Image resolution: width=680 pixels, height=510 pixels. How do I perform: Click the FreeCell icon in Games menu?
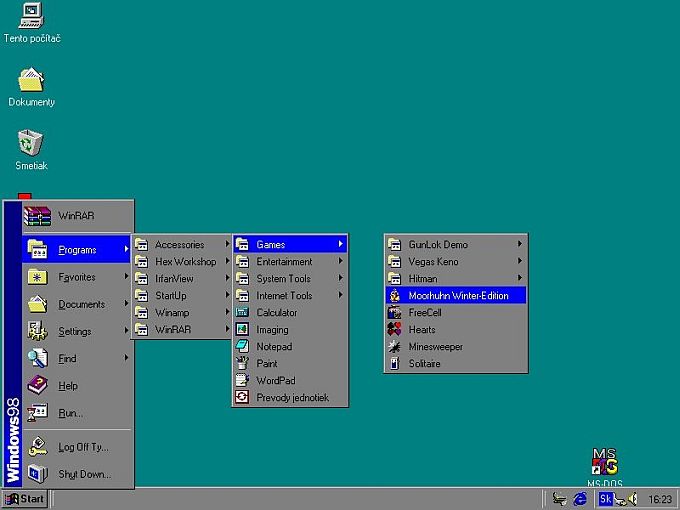[x=394, y=312]
